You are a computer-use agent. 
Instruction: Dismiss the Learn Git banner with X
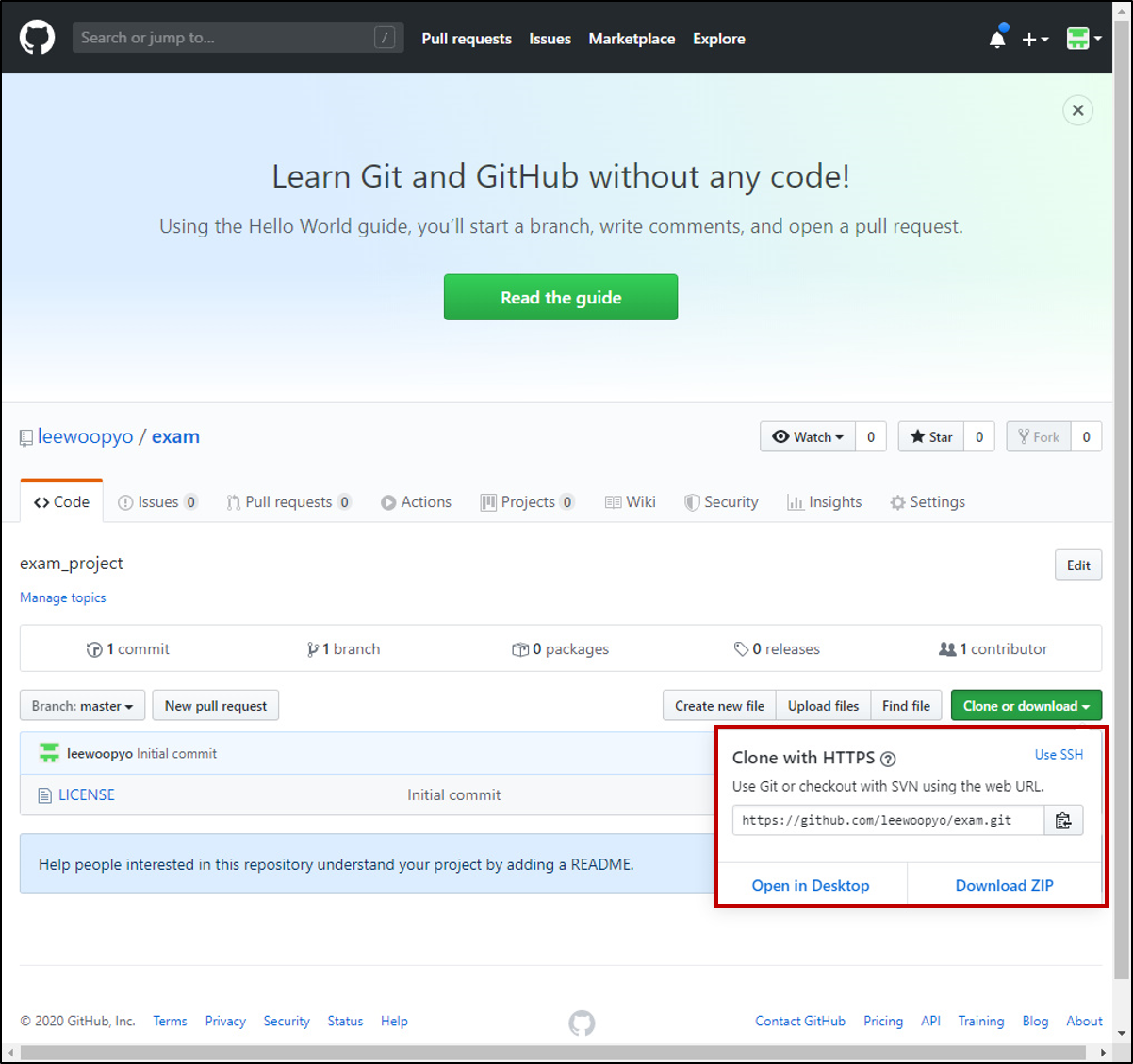(1078, 110)
